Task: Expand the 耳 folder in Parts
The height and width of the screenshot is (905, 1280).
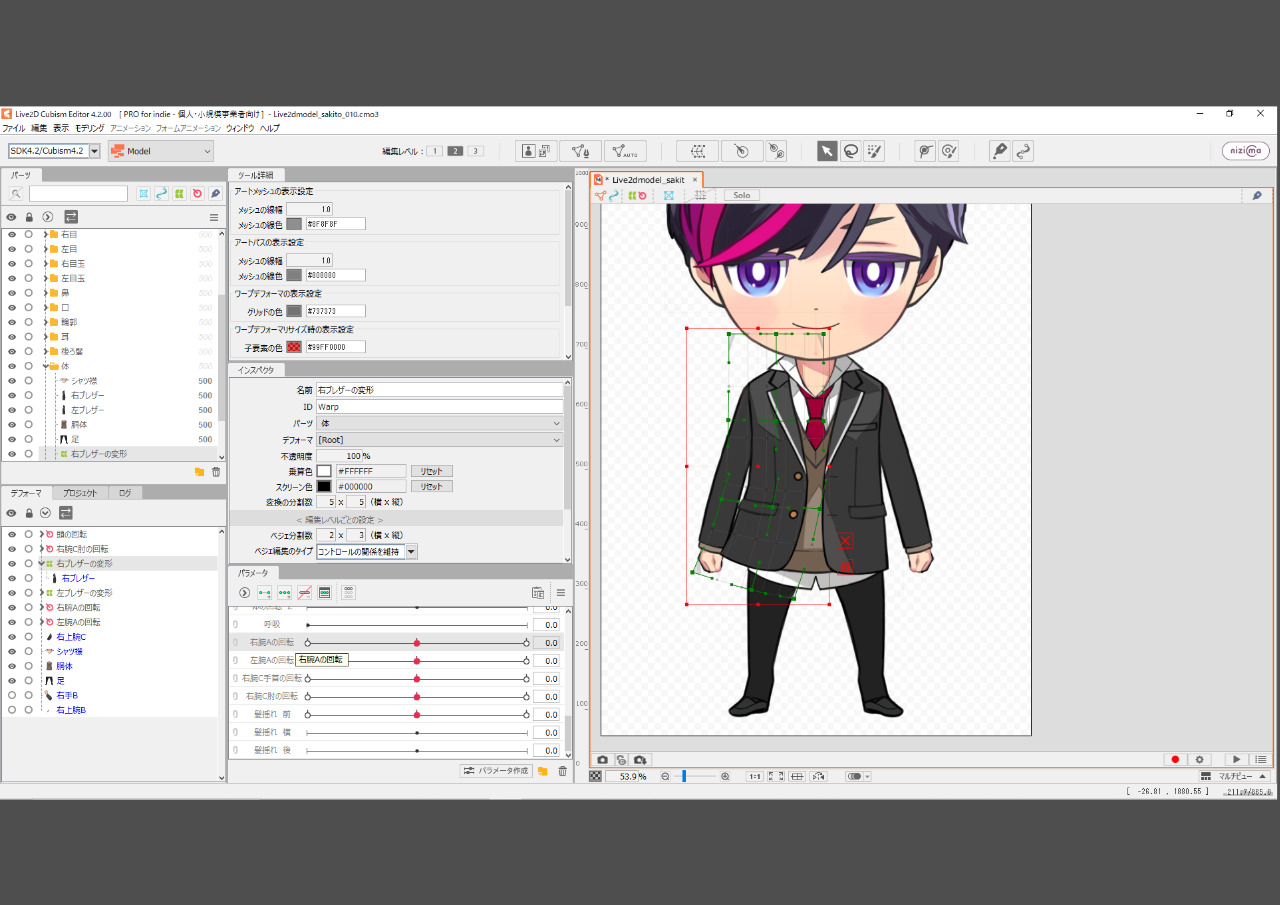Action: [44, 337]
